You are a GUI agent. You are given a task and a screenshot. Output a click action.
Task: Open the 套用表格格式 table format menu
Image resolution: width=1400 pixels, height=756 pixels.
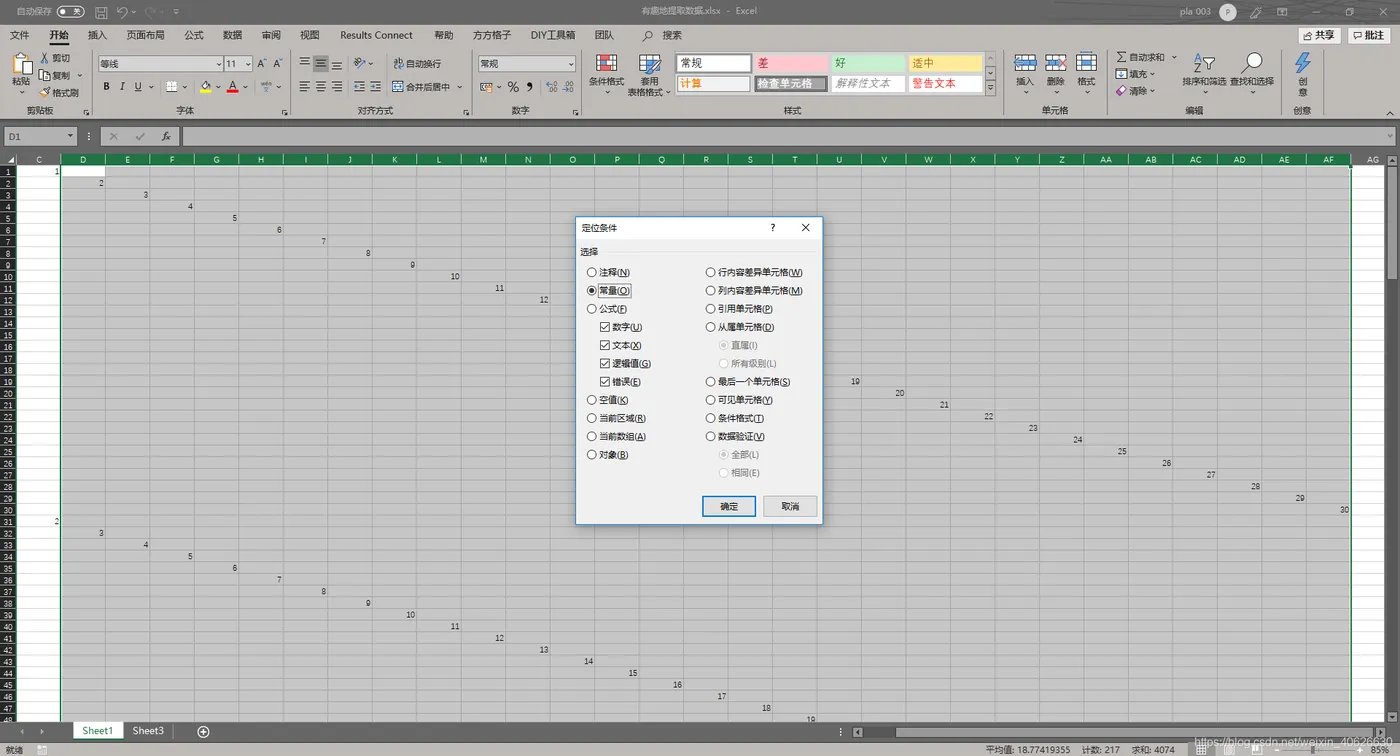(x=650, y=74)
